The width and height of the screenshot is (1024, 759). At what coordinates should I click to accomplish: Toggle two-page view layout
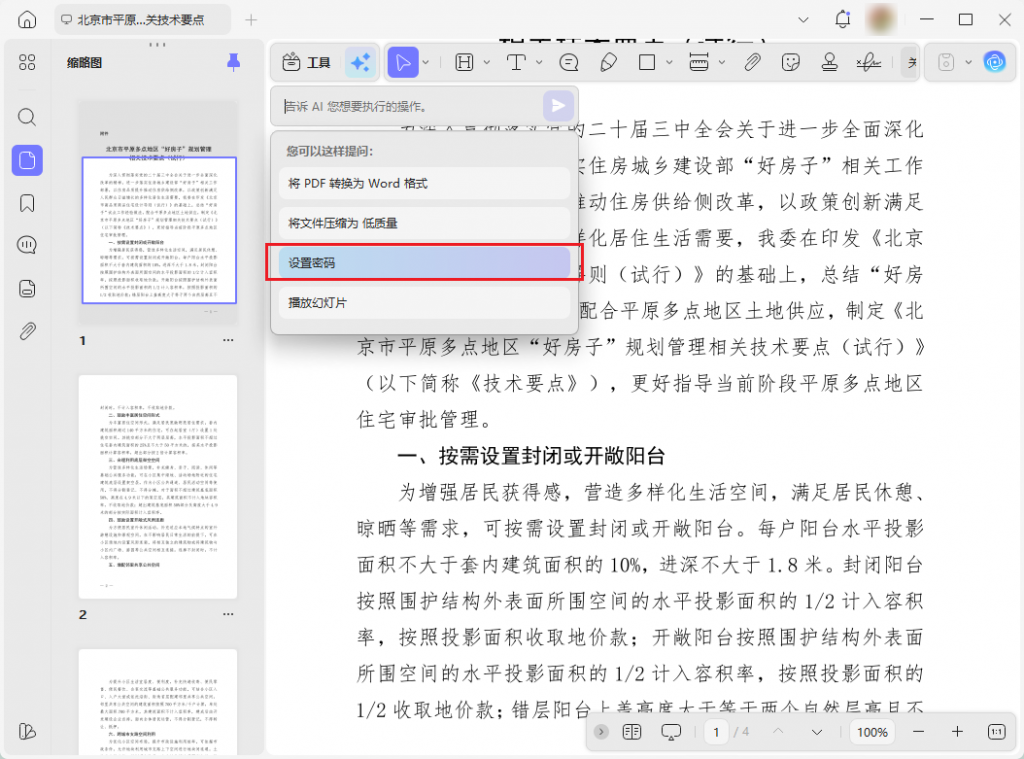(632, 733)
